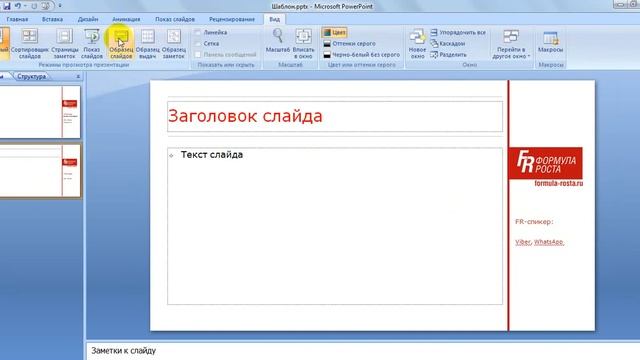
Task: Open Образец заметок master
Action: (x=174, y=43)
